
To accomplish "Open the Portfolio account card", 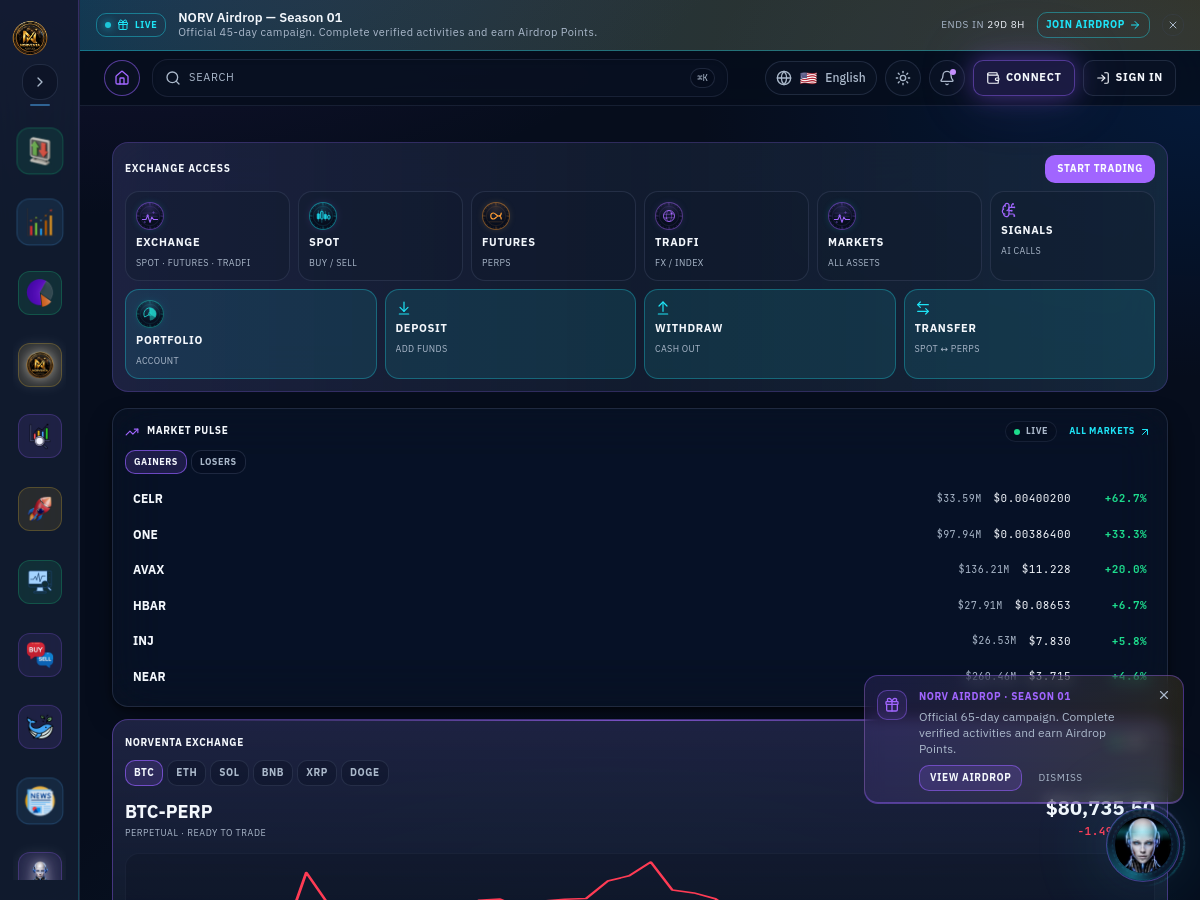I will pyautogui.click(x=251, y=334).
